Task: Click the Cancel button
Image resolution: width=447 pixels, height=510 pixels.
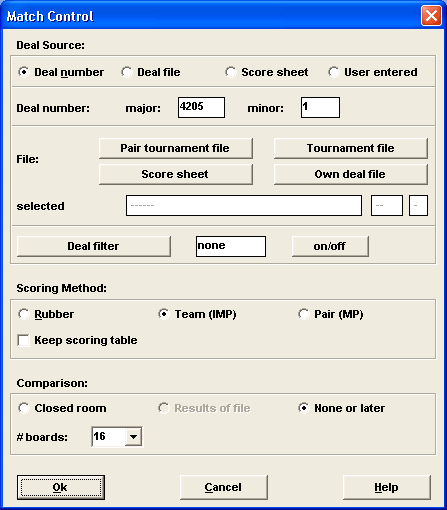Action: pos(224,487)
